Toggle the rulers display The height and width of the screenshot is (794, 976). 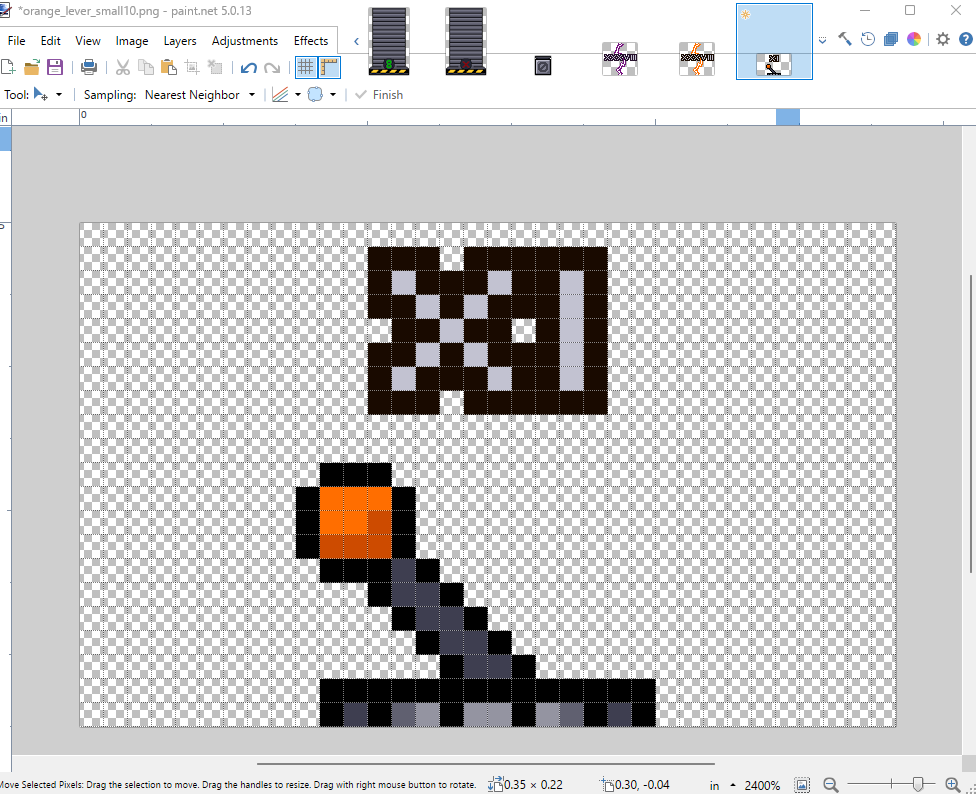coord(329,67)
